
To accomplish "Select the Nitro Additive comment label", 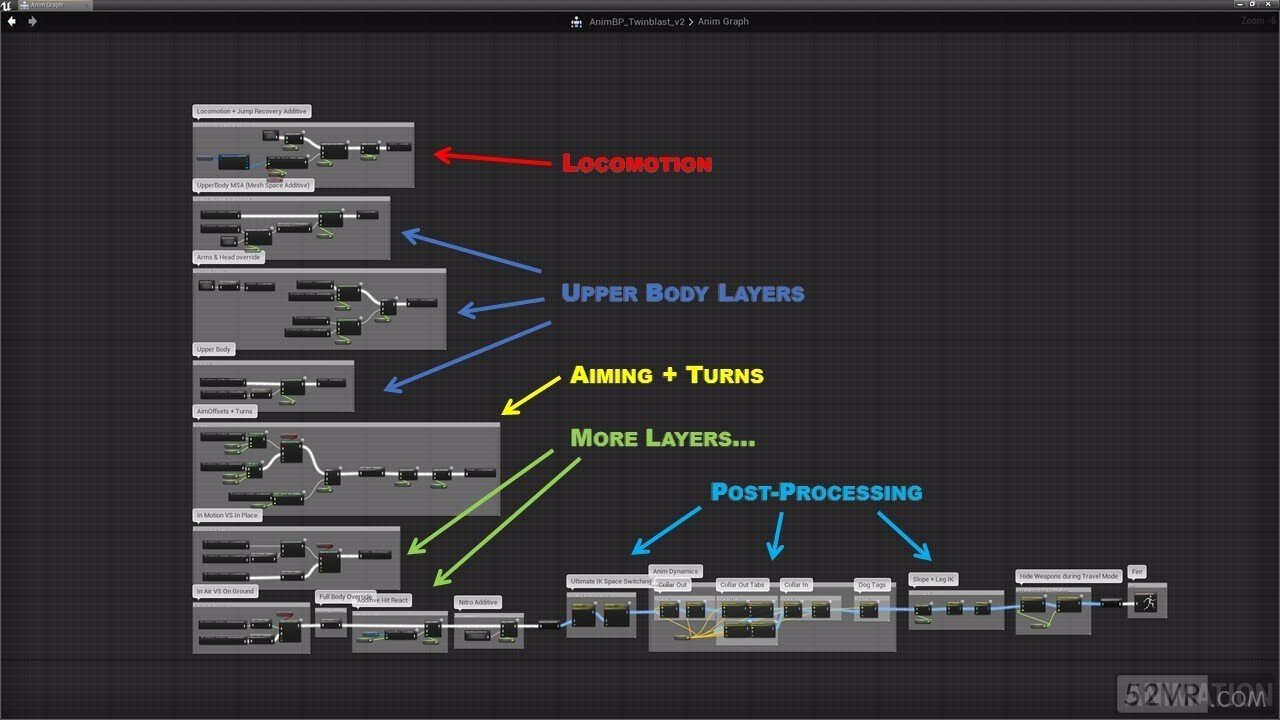I will pos(477,602).
